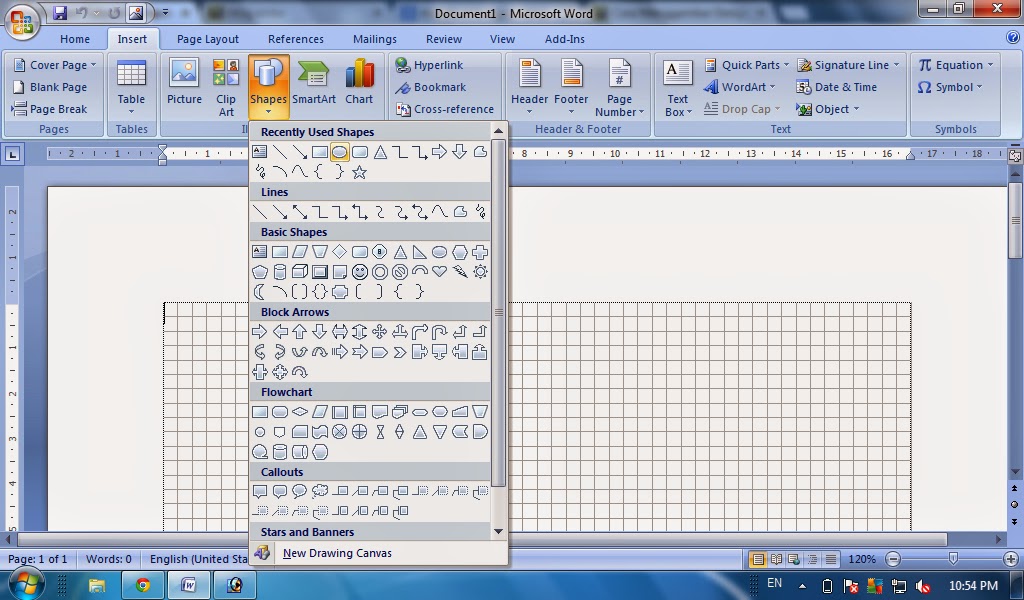
Task: Select the Oval shape in Recently Used Shapes
Action: click(340, 152)
